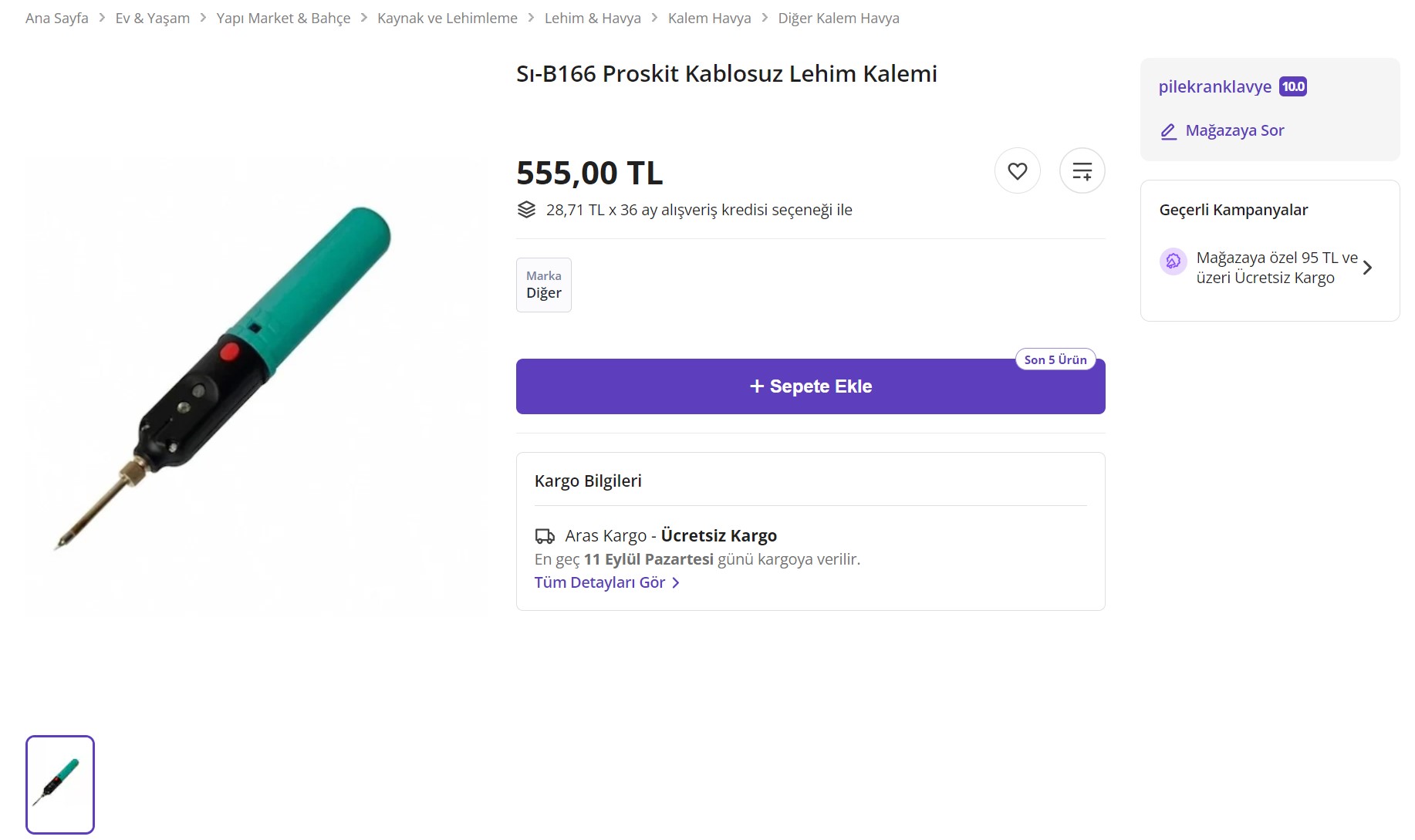1415x840 pixels.
Task: Navigate to Lehim & Havya category
Action: pyautogui.click(x=593, y=17)
